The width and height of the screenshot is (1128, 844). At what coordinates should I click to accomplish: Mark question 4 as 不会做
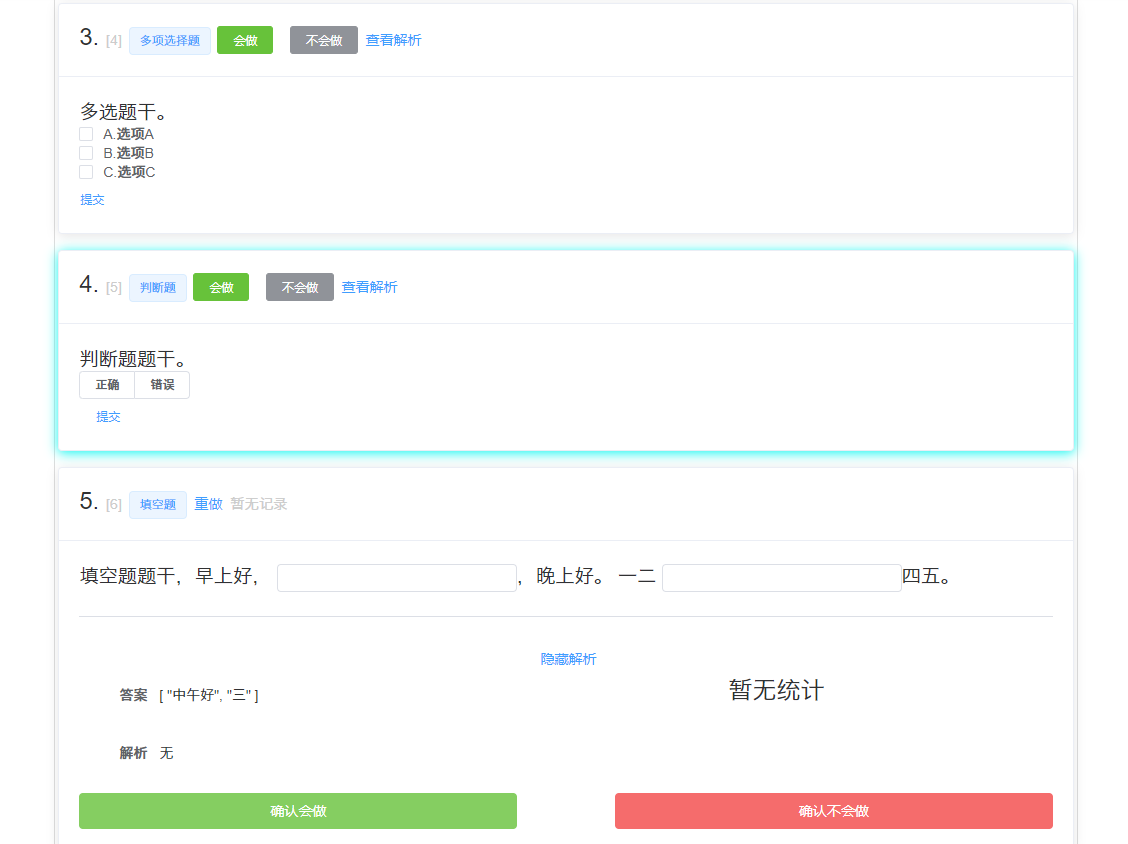pos(300,288)
